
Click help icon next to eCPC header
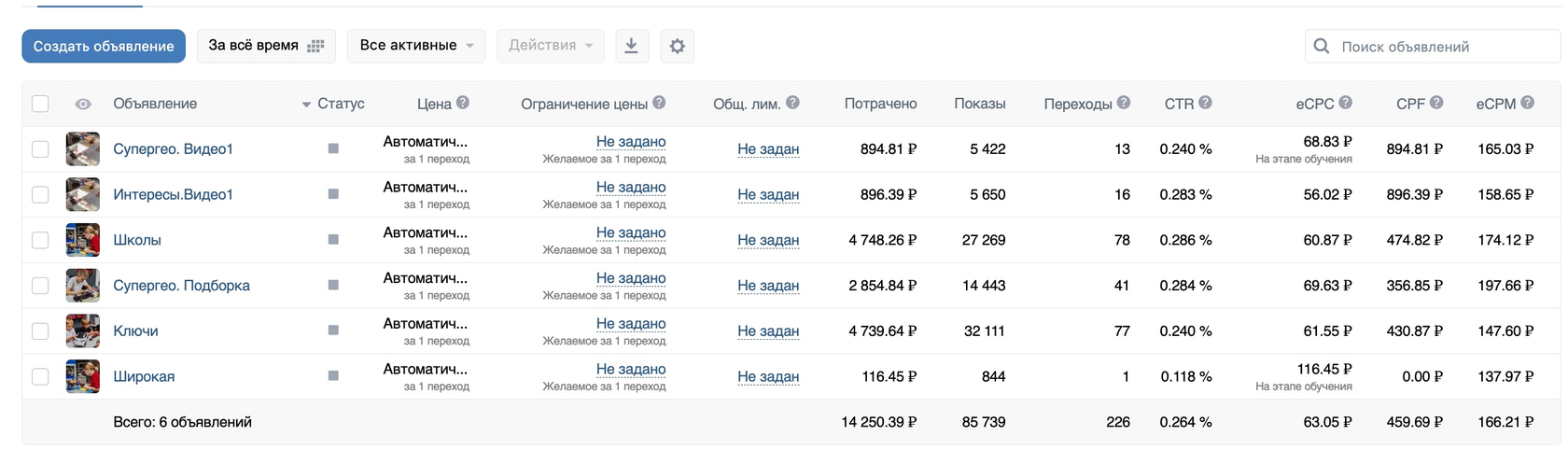[1345, 103]
